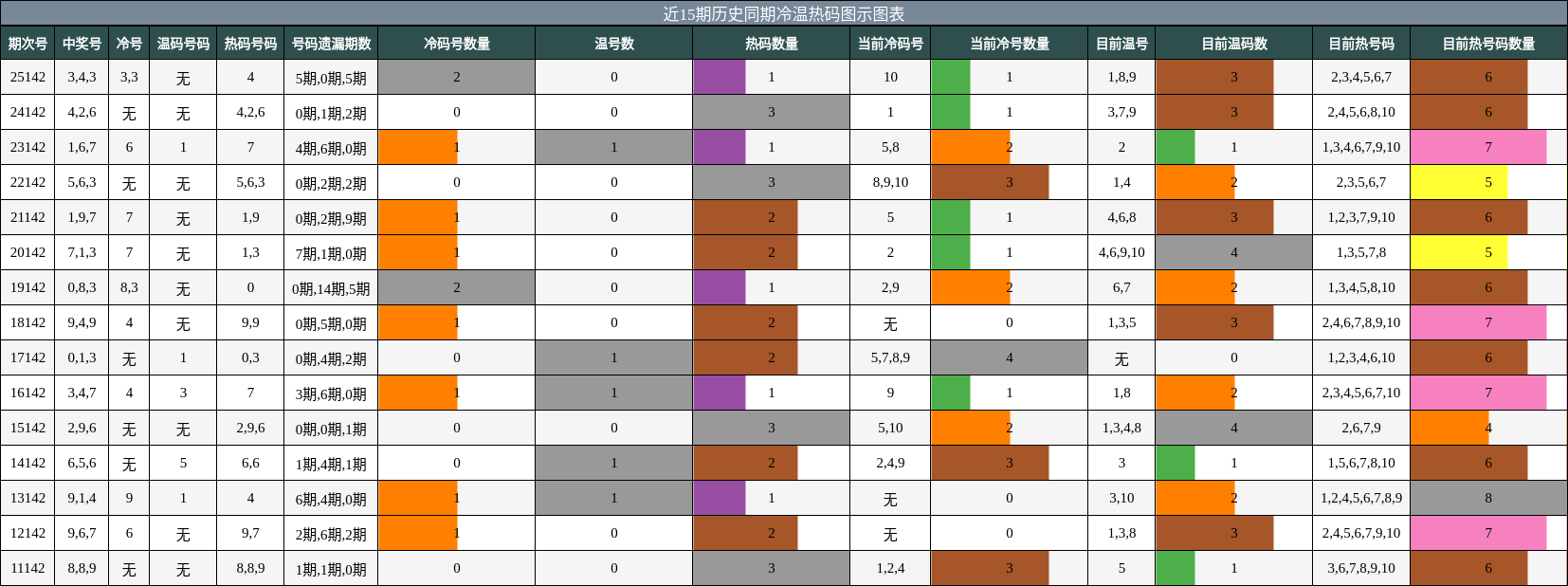Click the 8,3 cold number cell
This screenshot has width=1568, height=586.
point(129,287)
